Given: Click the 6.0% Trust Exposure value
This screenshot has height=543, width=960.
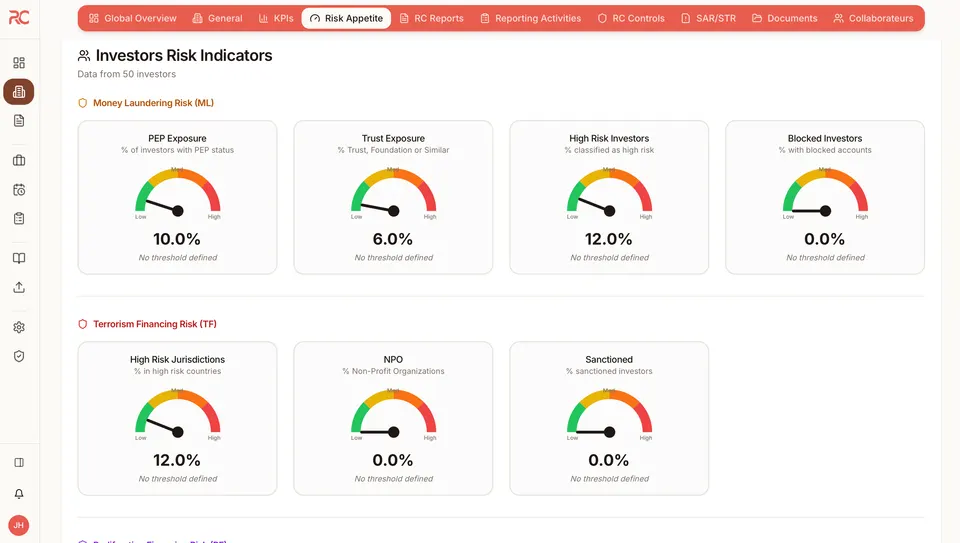Looking at the screenshot, I should coord(393,239).
